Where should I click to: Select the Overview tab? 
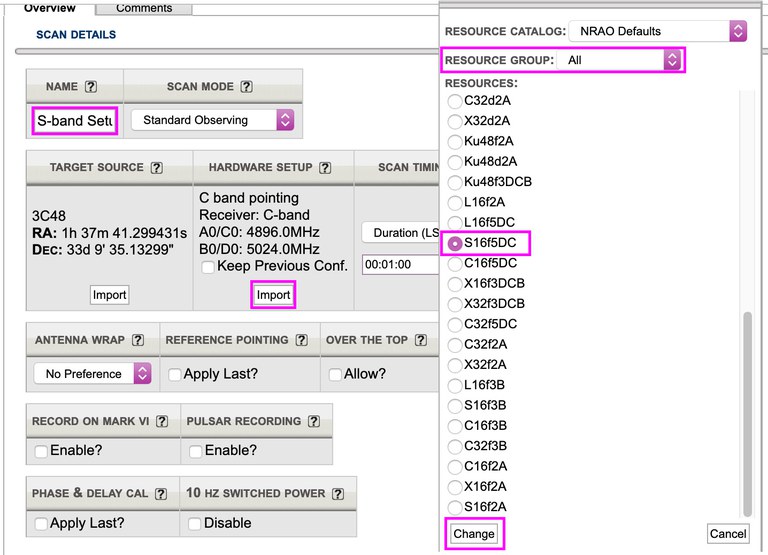[50, 8]
